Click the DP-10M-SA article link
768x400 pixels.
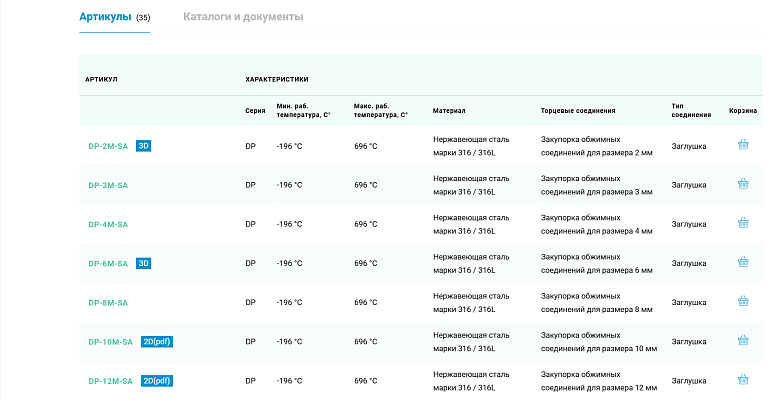(x=110, y=342)
